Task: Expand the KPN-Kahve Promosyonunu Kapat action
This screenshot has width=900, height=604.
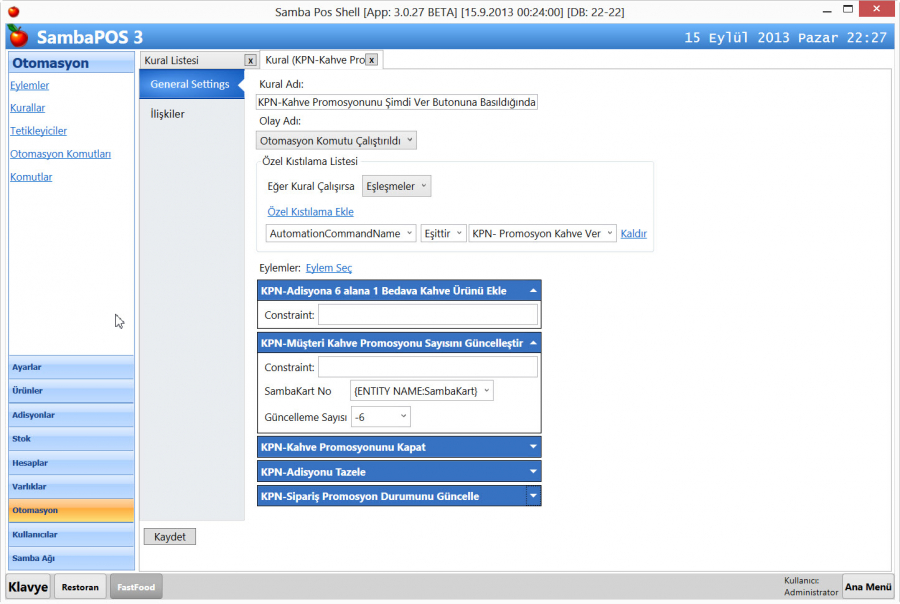Action: (533, 447)
